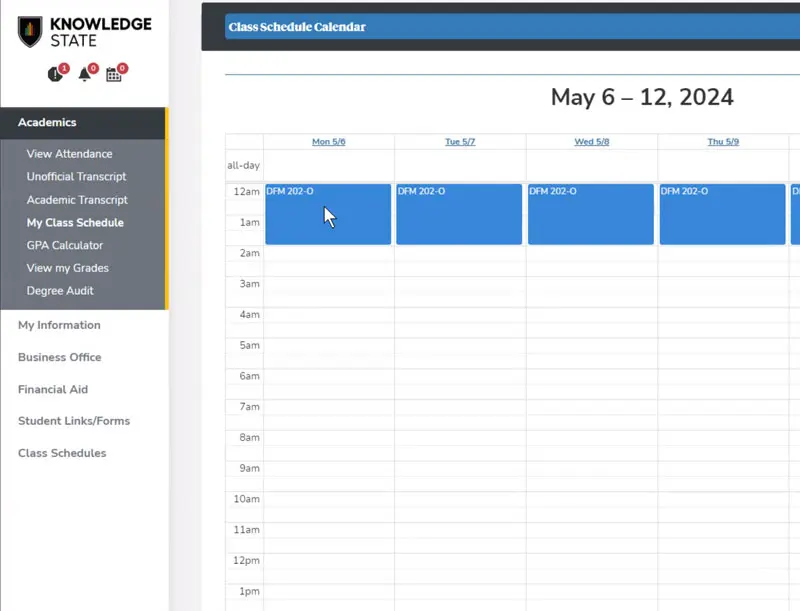800x611 pixels.
Task: Go to View Attendance
Action: pyautogui.click(x=69, y=154)
